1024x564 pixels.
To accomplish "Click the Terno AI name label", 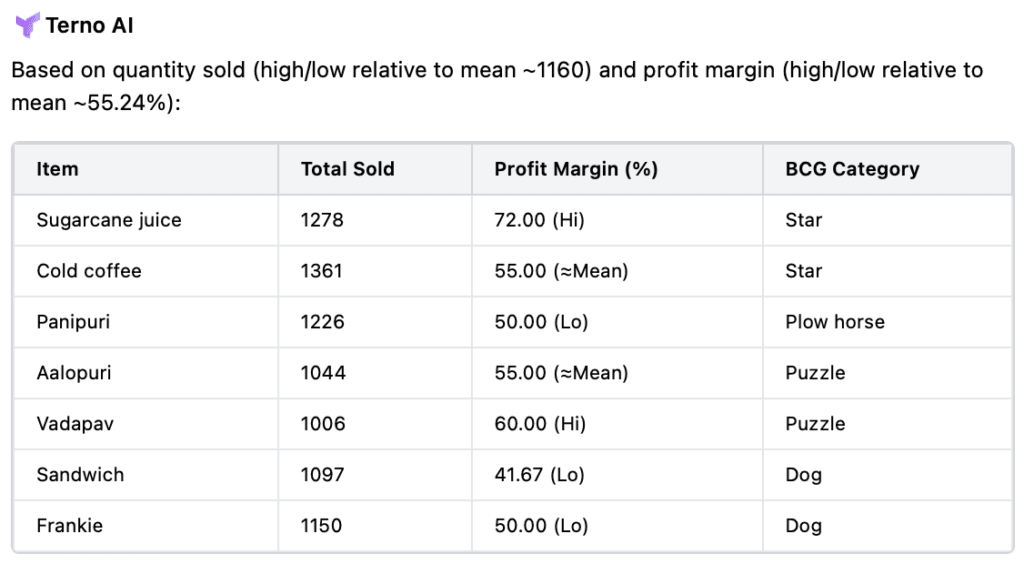I will [x=90, y=26].
